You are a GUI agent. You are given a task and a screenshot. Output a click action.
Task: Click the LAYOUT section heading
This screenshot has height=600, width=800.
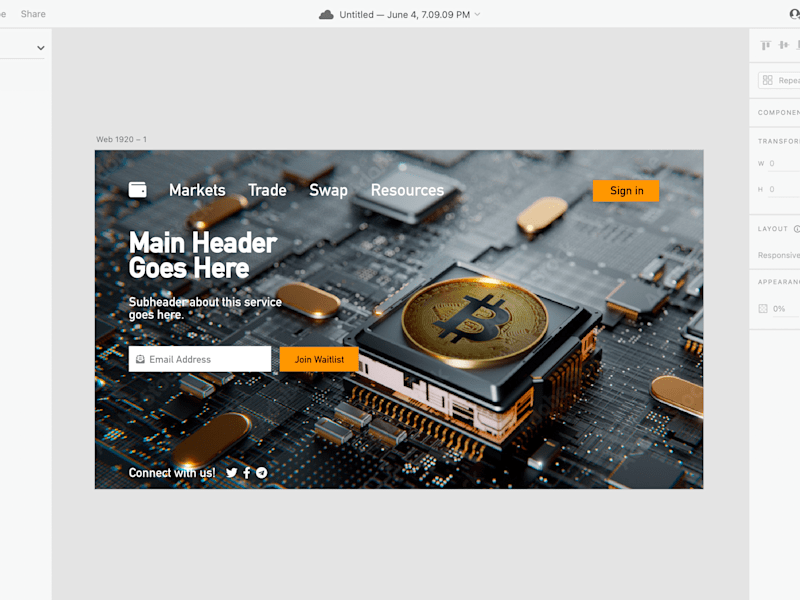[x=772, y=229]
